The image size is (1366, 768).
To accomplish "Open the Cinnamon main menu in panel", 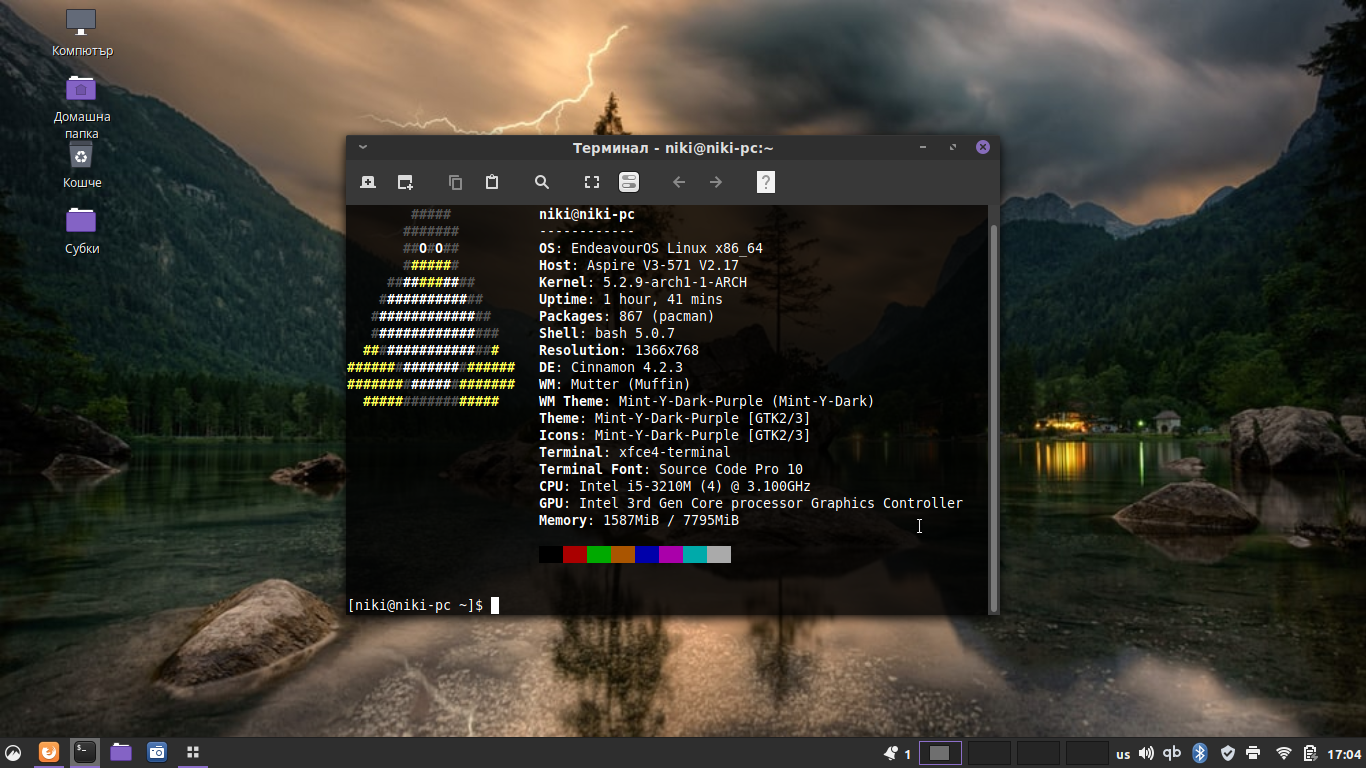I will pyautogui.click(x=14, y=753).
